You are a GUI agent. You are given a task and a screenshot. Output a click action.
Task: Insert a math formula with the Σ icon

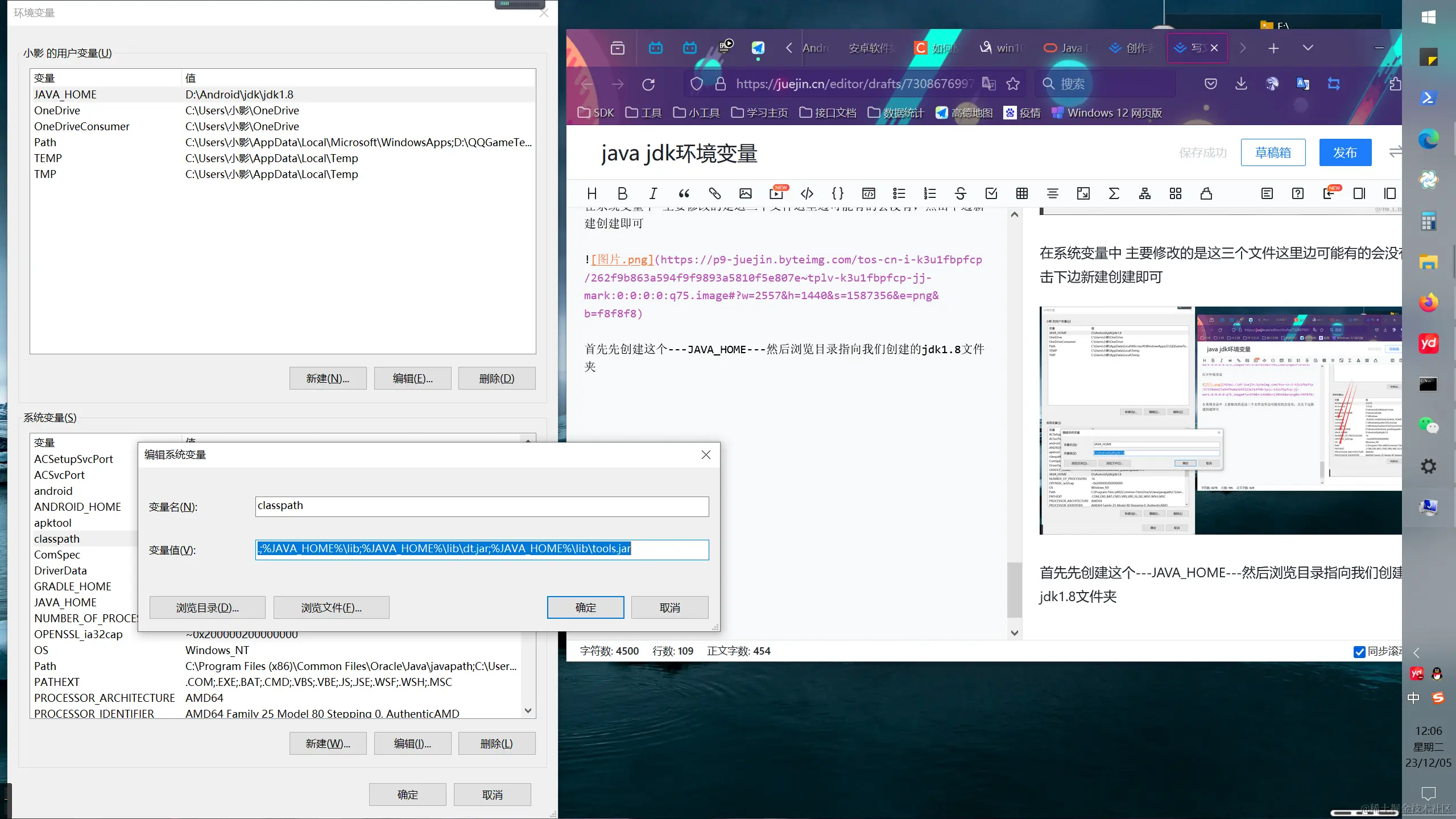tap(1114, 193)
